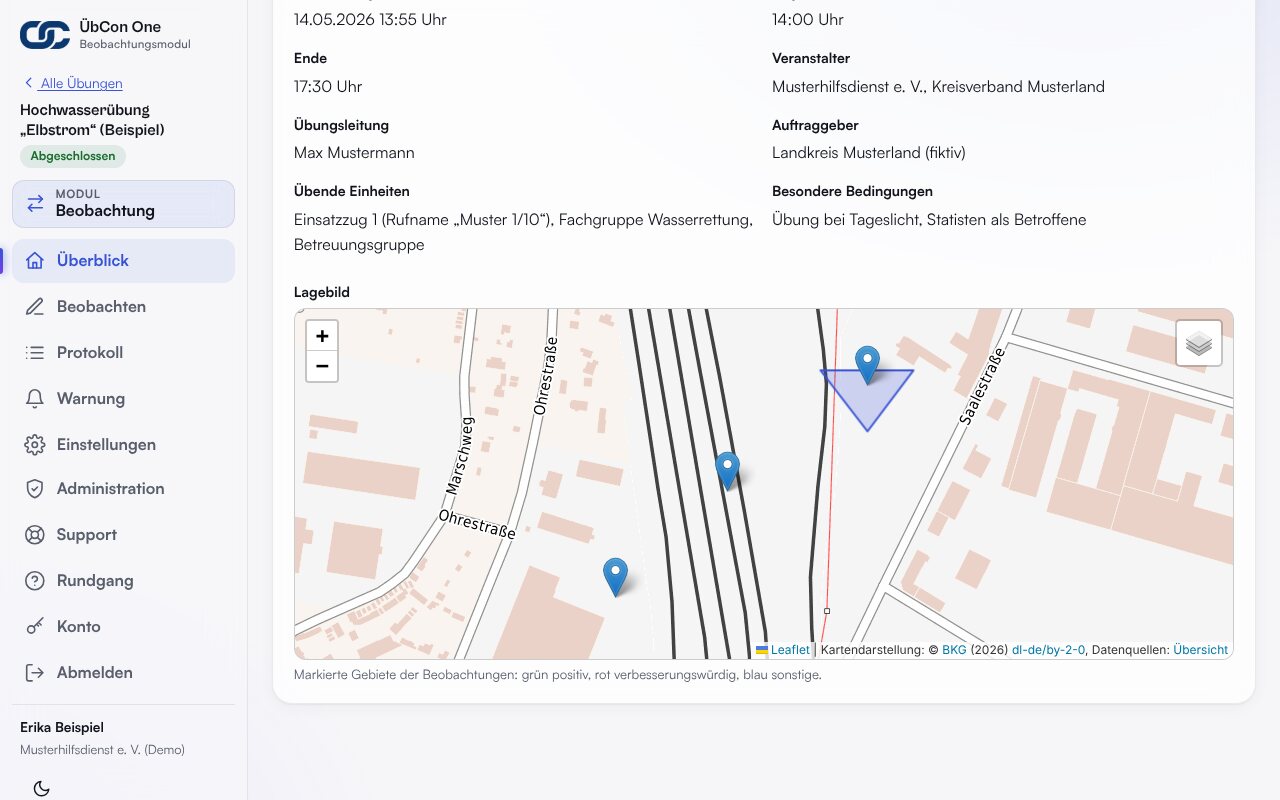
Task: Click the Ende time 17:30 Uhr
Action: [328, 87]
